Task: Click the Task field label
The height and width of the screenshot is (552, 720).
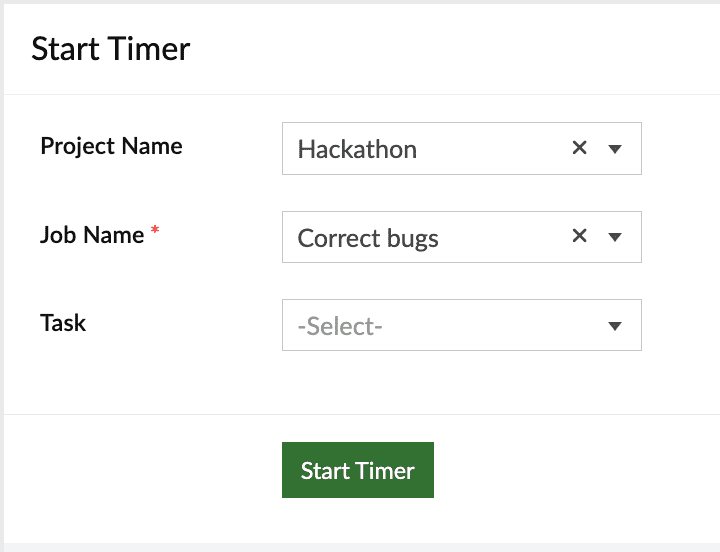Action: 63,323
